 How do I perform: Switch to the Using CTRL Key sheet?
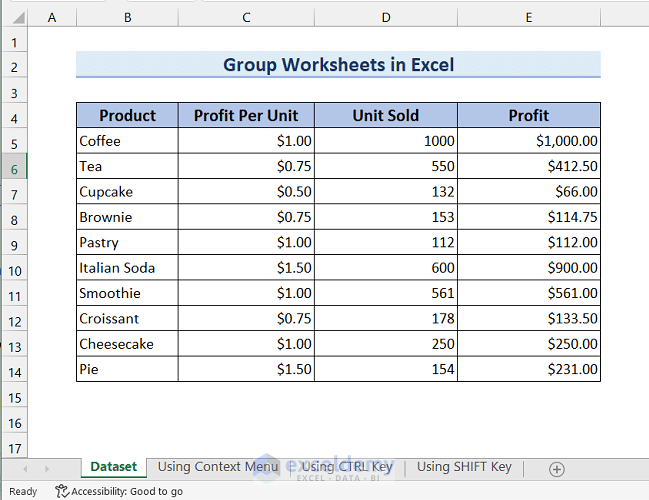tap(346, 467)
